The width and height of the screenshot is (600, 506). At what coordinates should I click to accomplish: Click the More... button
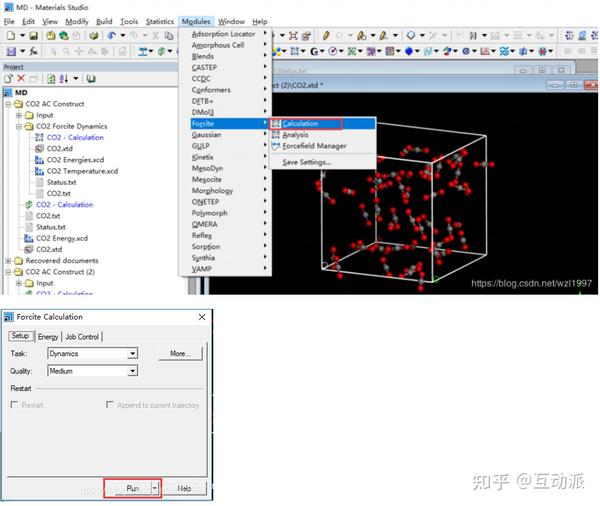pyautogui.click(x=180, y=353)
